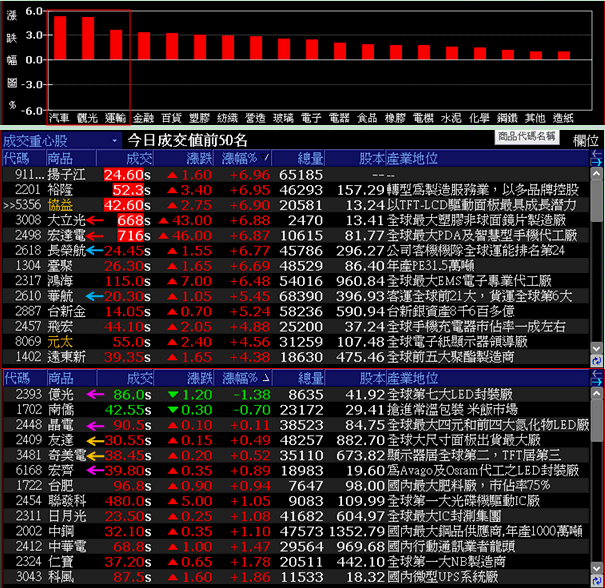Click the 欄位 column settings button
The image size is (605, 588).
586,141
